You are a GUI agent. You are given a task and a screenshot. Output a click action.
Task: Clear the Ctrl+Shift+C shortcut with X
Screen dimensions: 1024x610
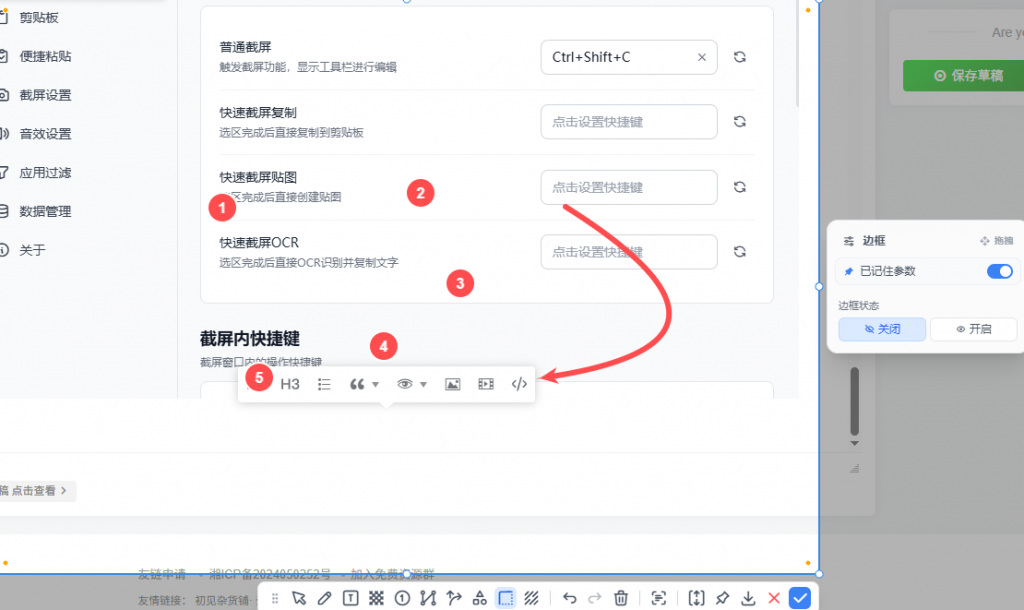click(x=702, y=57)
